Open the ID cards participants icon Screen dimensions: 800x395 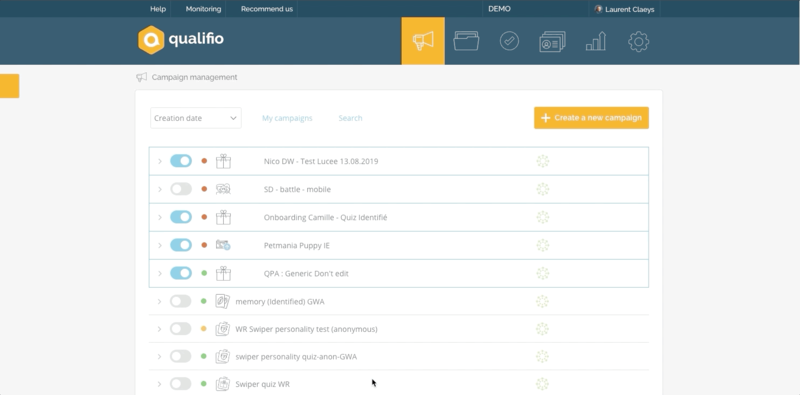pyautogui.click(x=552, y=41)
